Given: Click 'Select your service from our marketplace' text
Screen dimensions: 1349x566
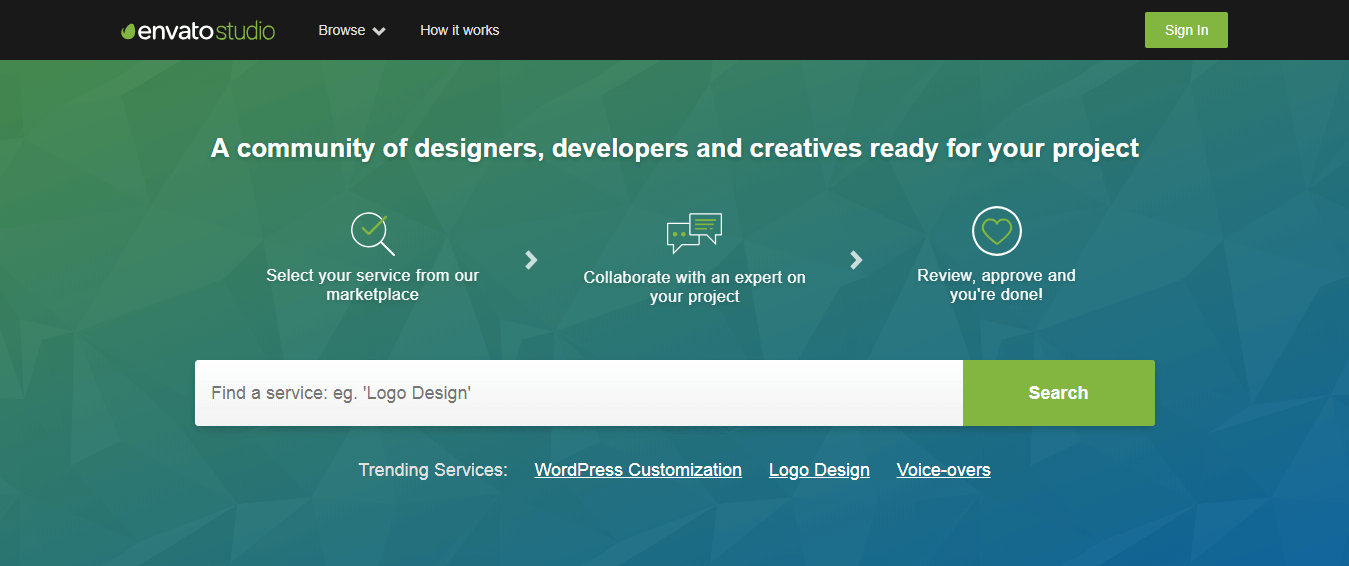Looking at the screenshot, I should tap(373, 285).
